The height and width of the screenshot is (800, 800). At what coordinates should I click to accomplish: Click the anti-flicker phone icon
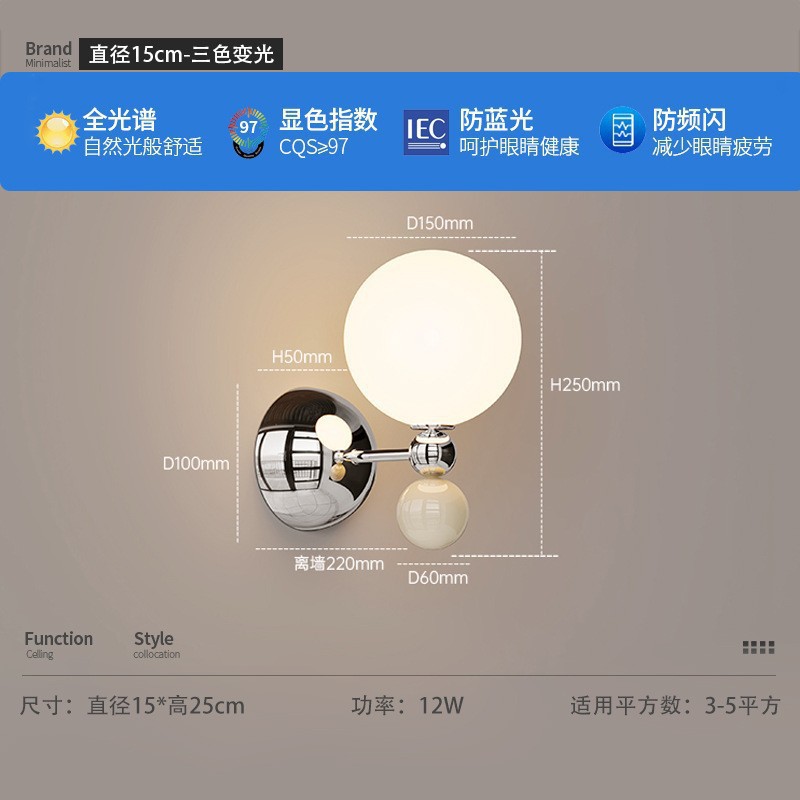(622, 130)
